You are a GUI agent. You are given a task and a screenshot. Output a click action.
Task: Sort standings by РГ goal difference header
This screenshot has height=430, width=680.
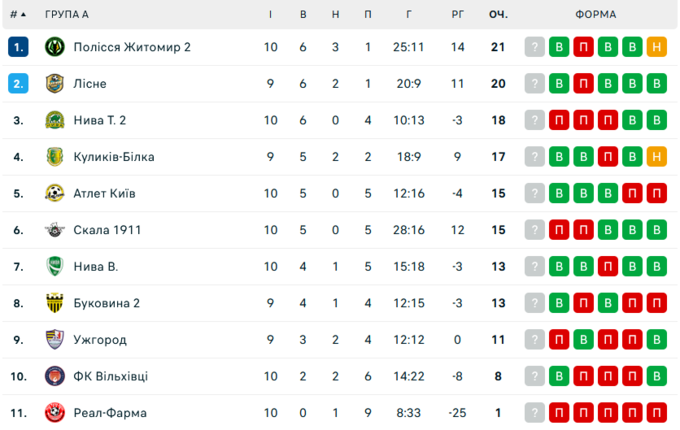tap(458, 15)
